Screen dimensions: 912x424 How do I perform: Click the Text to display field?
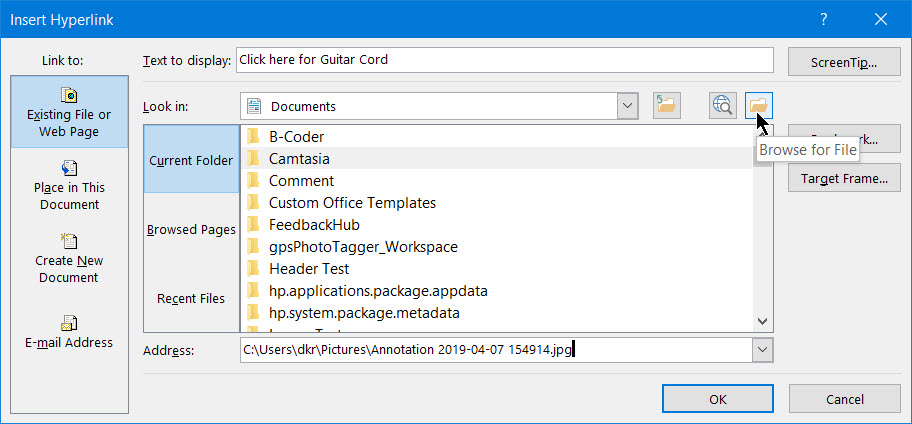(505, 60)
